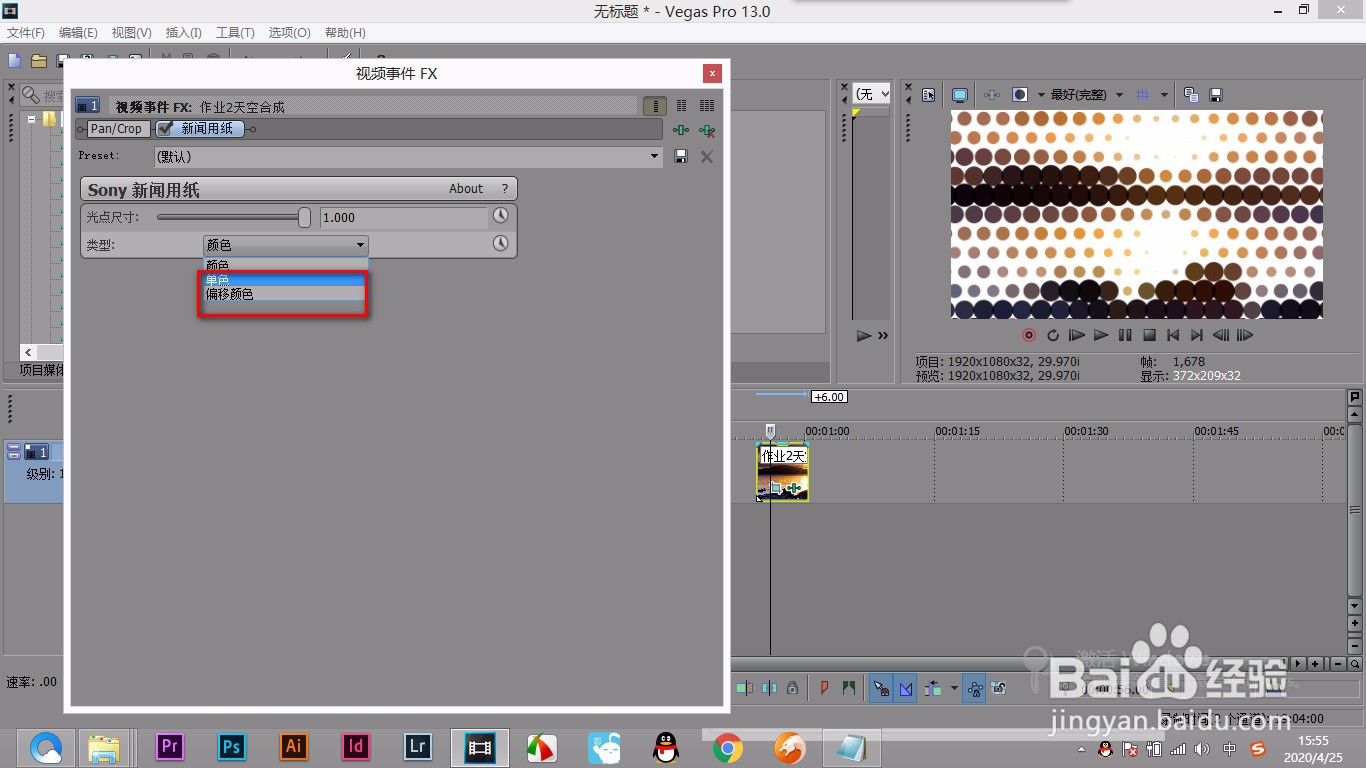The width and height of the screenshot is (1366, 768).
Task: Toggle split screen view in preview
Action: pyautogui.click(x=1020, y=95)
